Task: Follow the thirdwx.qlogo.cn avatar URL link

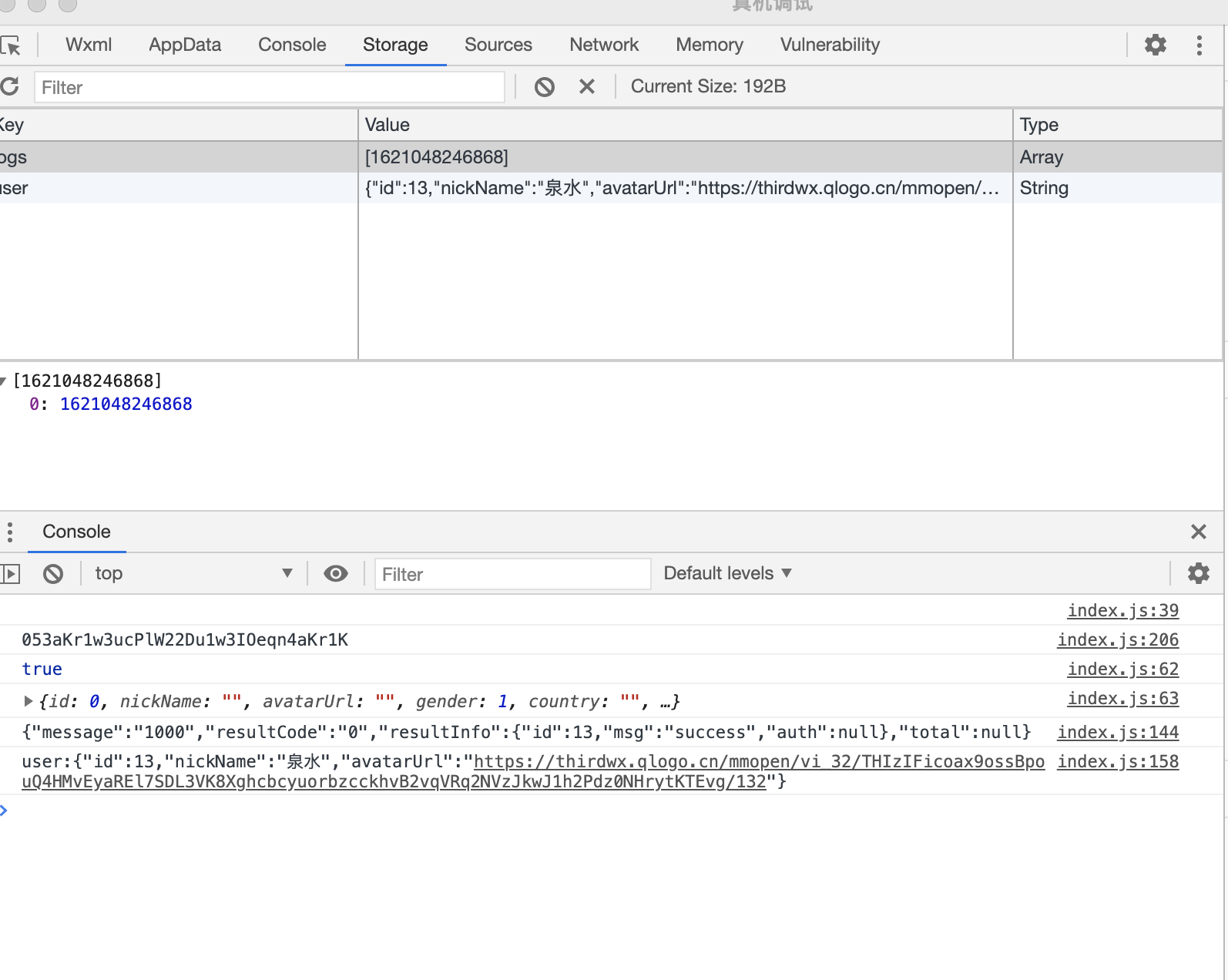Action: [759, 761]
